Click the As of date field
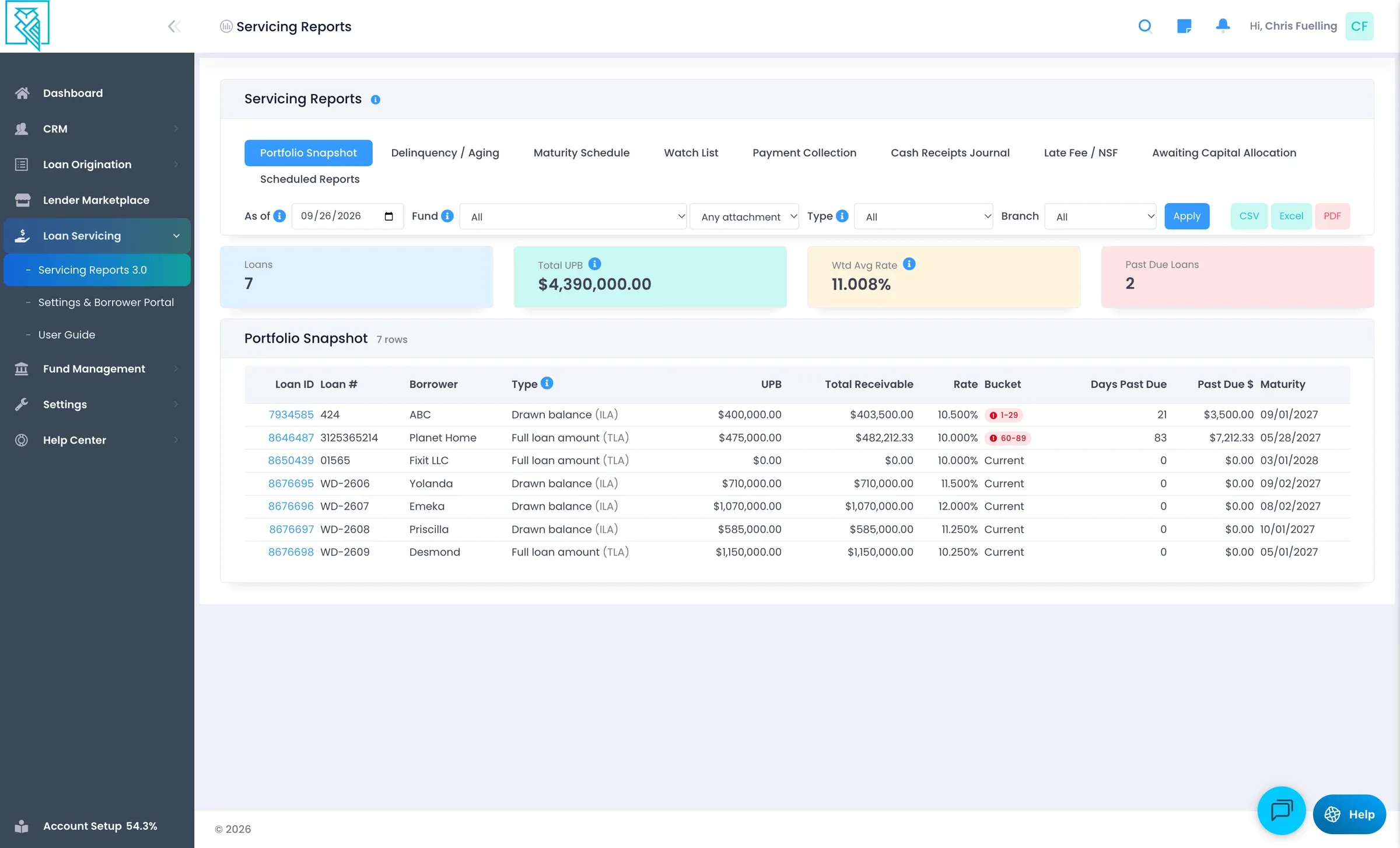Screen dimensions: 1400x848 click(x=348, y=217)
